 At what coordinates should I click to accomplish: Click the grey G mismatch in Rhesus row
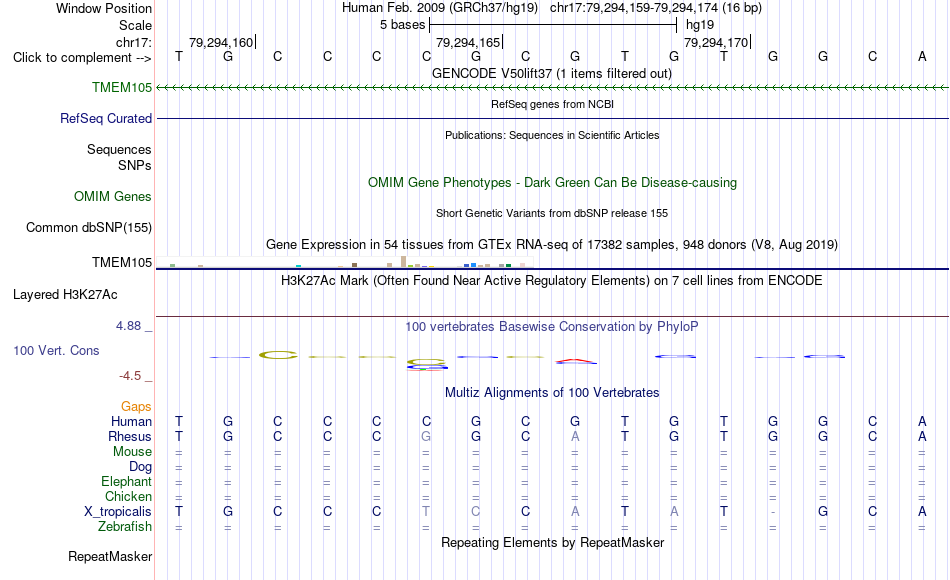pyautogui.click(x=426, y=436)
